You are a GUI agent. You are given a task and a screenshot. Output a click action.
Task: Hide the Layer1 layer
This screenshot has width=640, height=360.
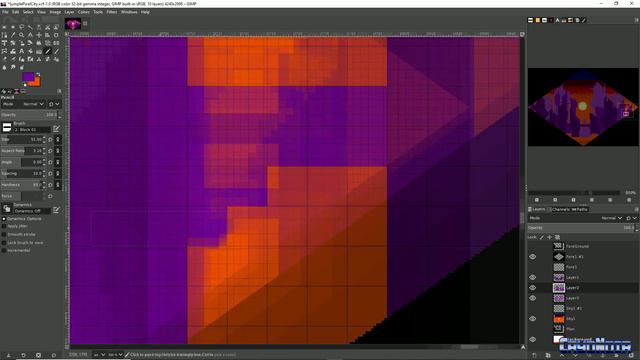tap(532, 277)
